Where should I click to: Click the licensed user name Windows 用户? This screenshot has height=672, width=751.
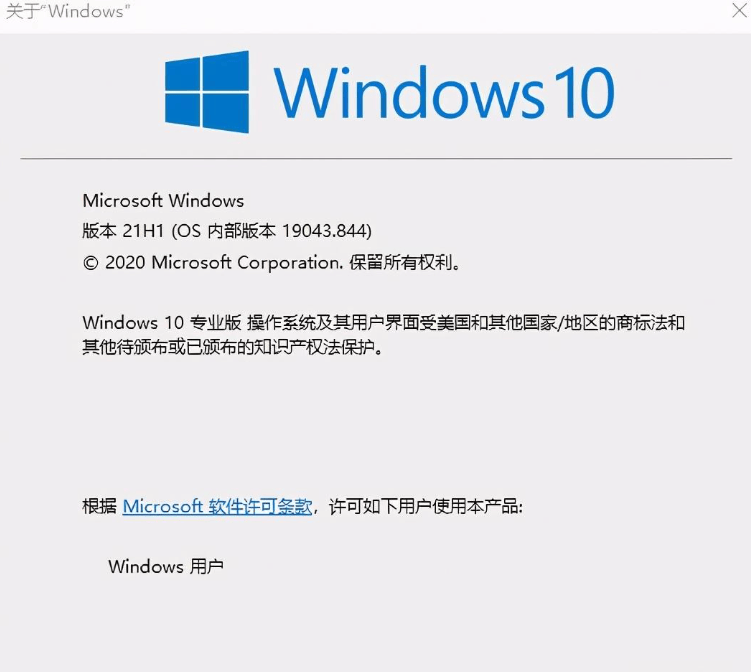[166, 567]
